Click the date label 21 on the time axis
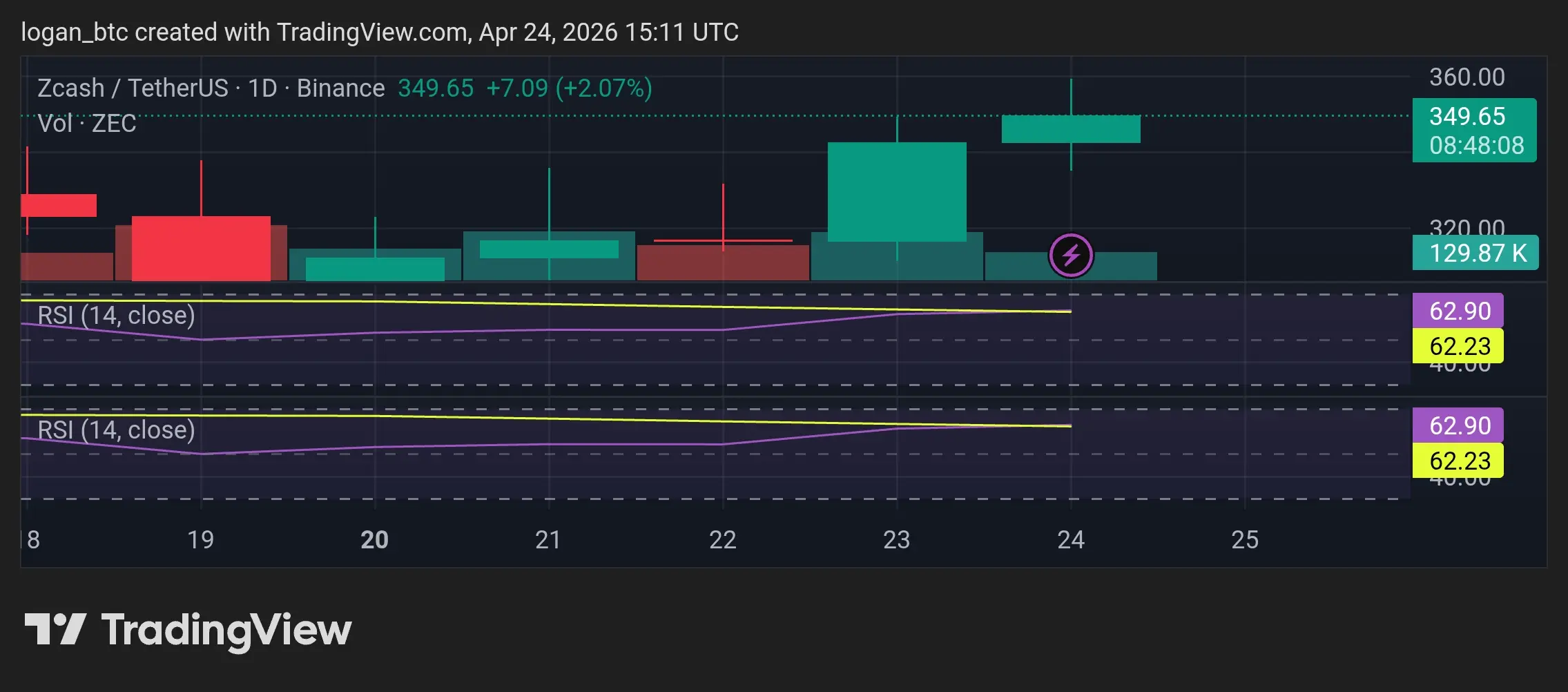 click(548, 539)
